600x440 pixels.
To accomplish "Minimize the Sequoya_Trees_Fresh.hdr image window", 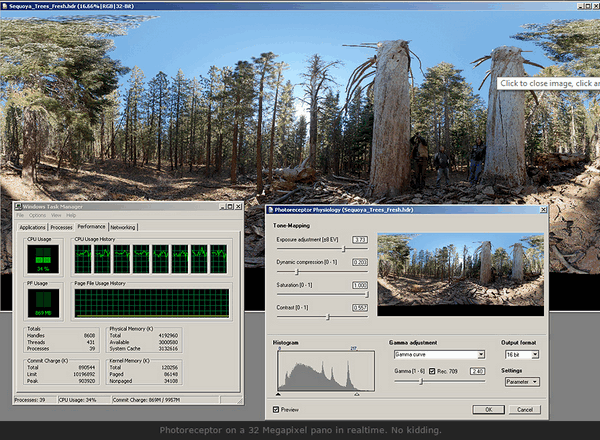I will [580, 6].
